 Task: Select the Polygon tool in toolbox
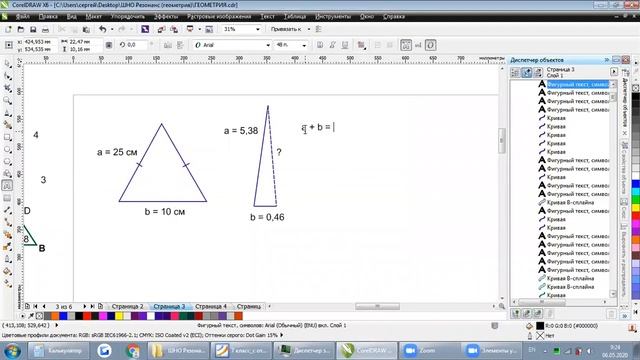point(7,162)
